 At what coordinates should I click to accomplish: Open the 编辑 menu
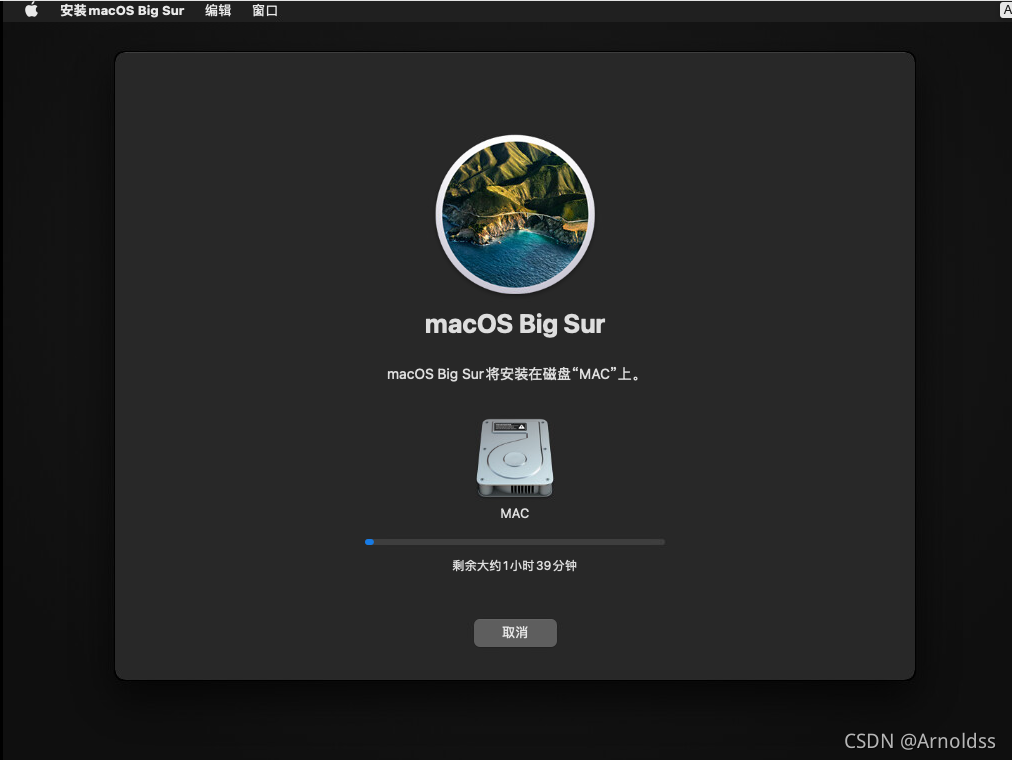point(218,10)
